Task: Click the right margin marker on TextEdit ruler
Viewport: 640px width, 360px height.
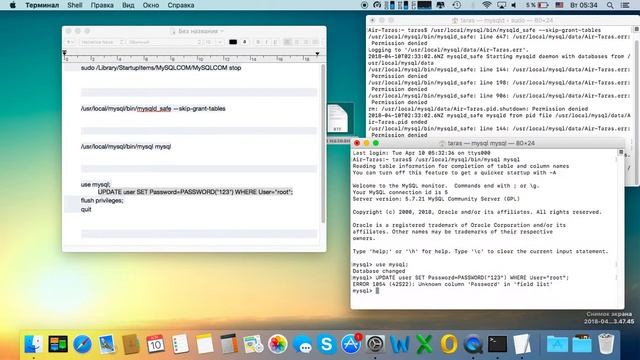Action: (317, 53)
